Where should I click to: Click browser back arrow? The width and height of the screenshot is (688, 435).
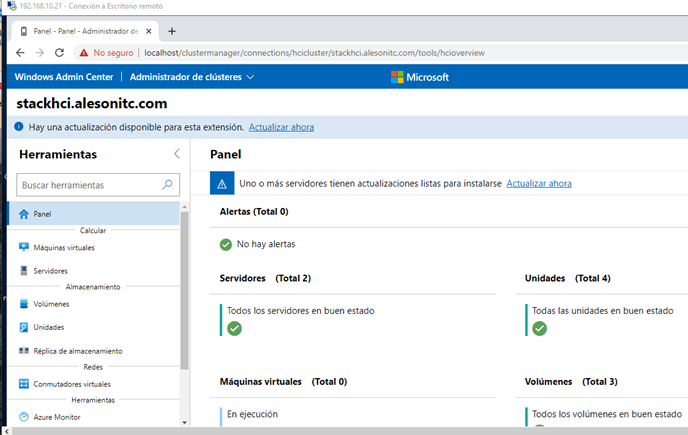20,53
